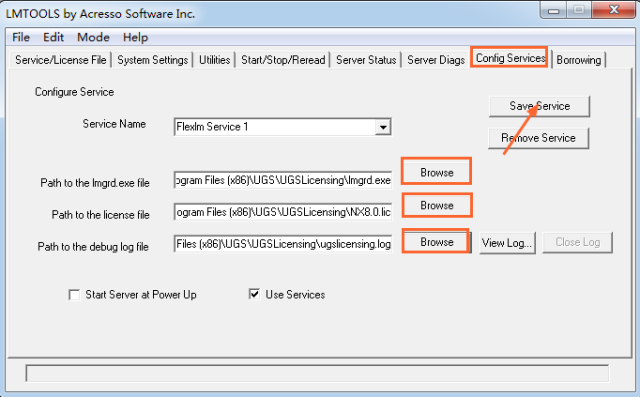Switch to the Server Diags tab

[x=436, y=60]
